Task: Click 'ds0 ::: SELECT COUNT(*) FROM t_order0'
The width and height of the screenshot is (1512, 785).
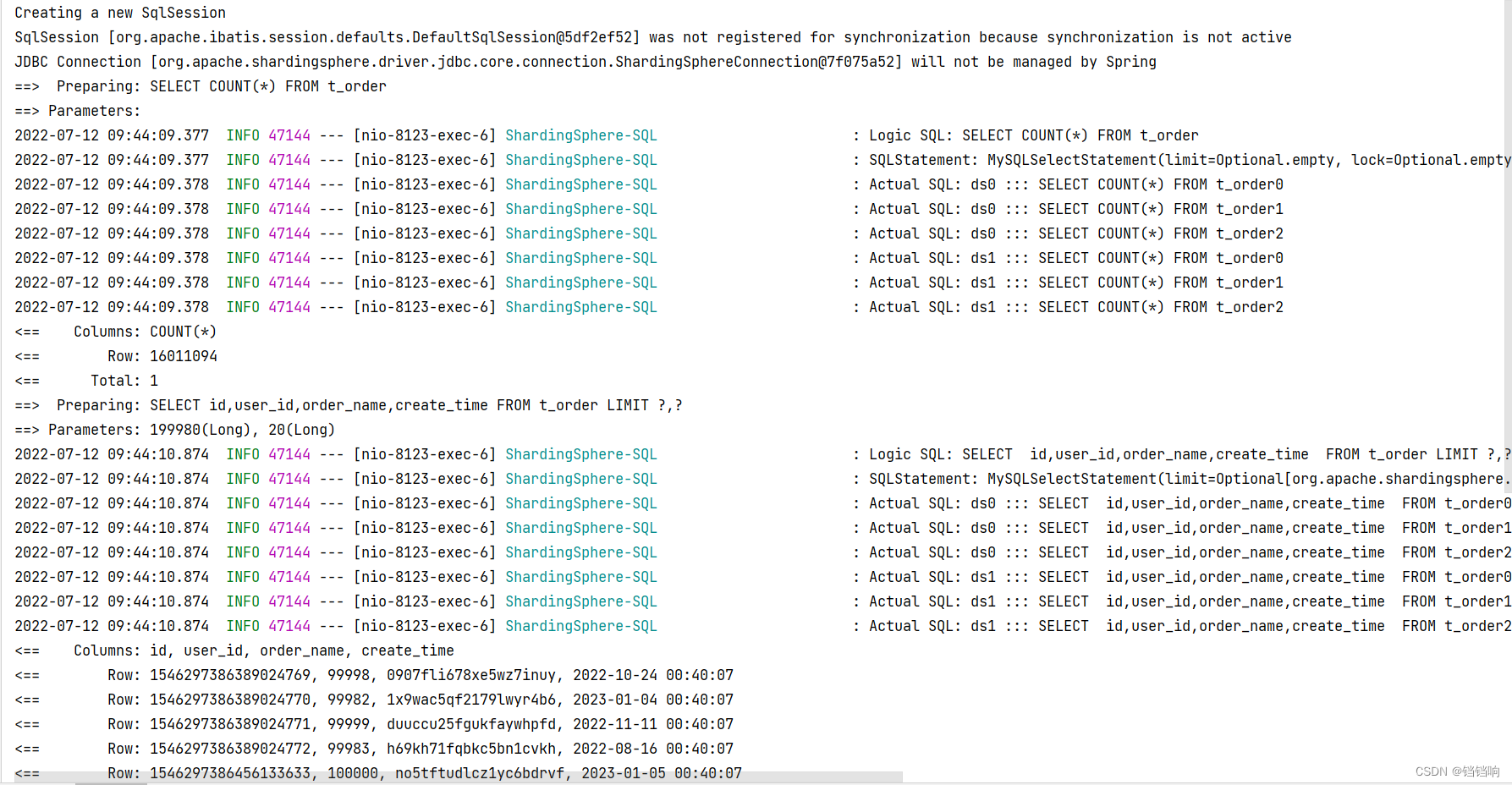Action: tap(1127, 184)
